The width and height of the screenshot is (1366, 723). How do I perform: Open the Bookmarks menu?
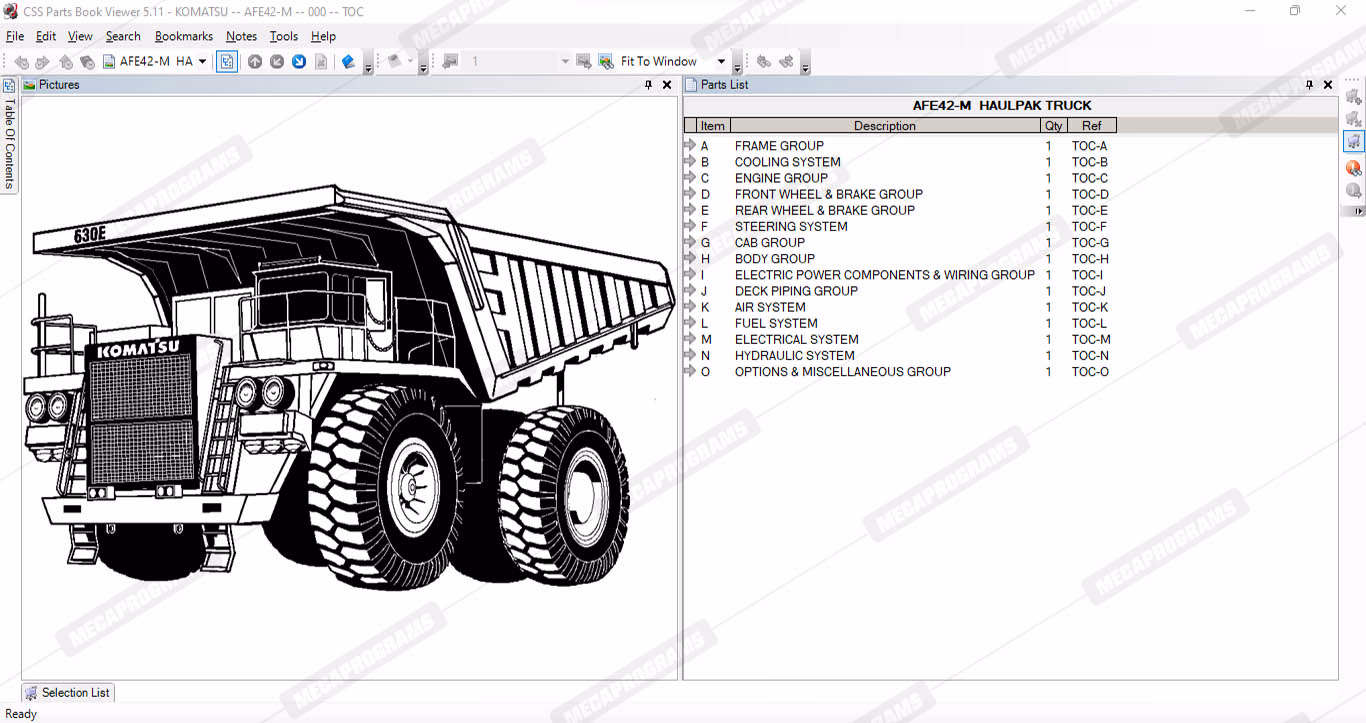pyautogui.click(x=183, y=36)
